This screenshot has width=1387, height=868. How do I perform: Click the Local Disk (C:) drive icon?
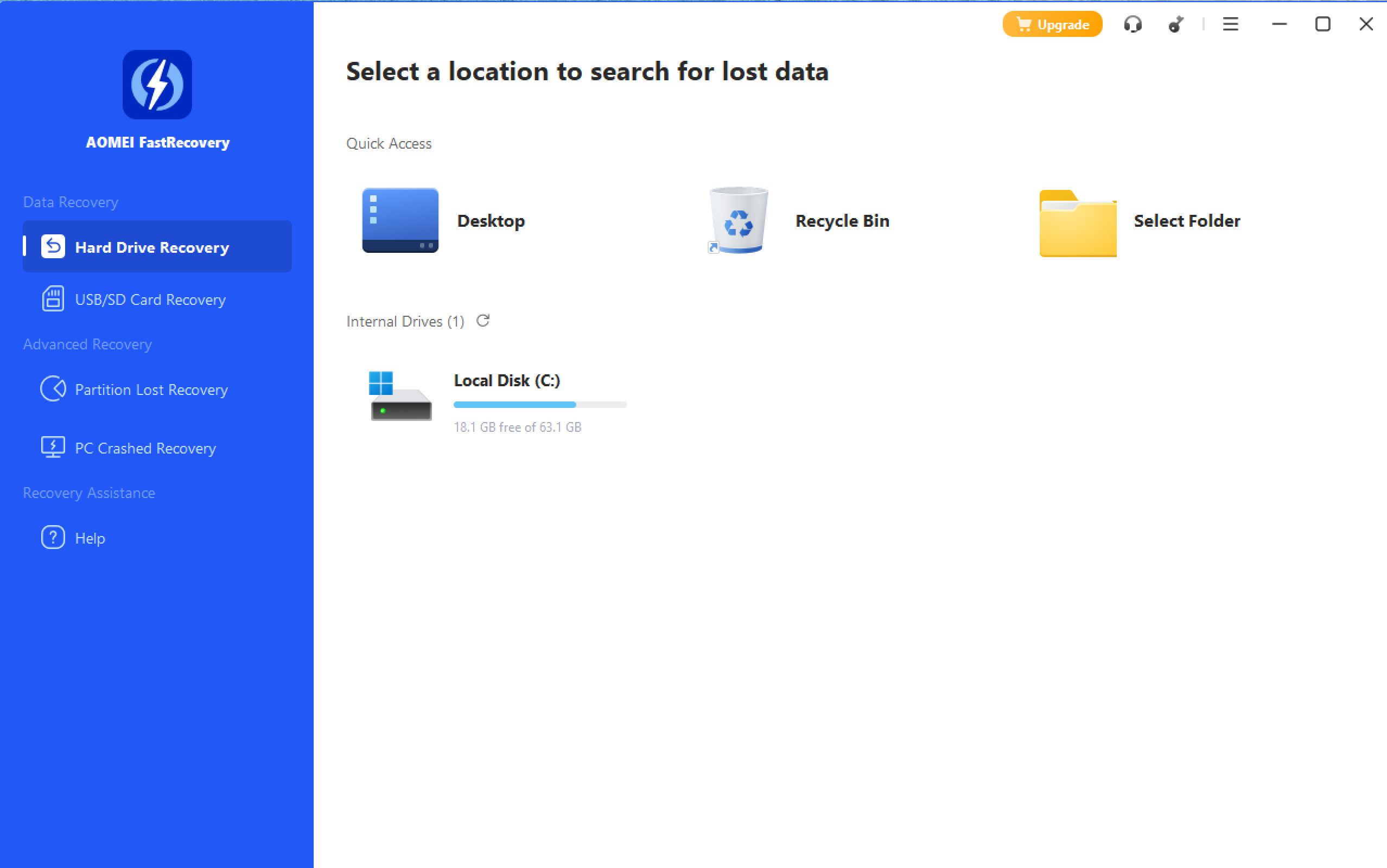tap(400, 395)
